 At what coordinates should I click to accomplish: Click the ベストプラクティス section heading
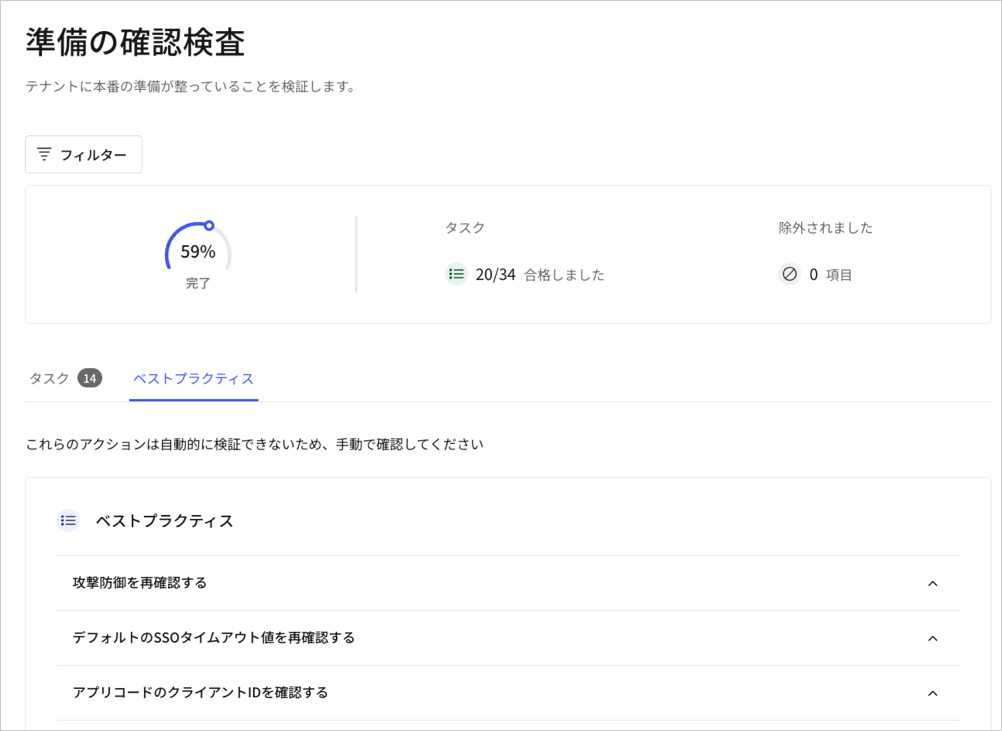pos(165,521)
